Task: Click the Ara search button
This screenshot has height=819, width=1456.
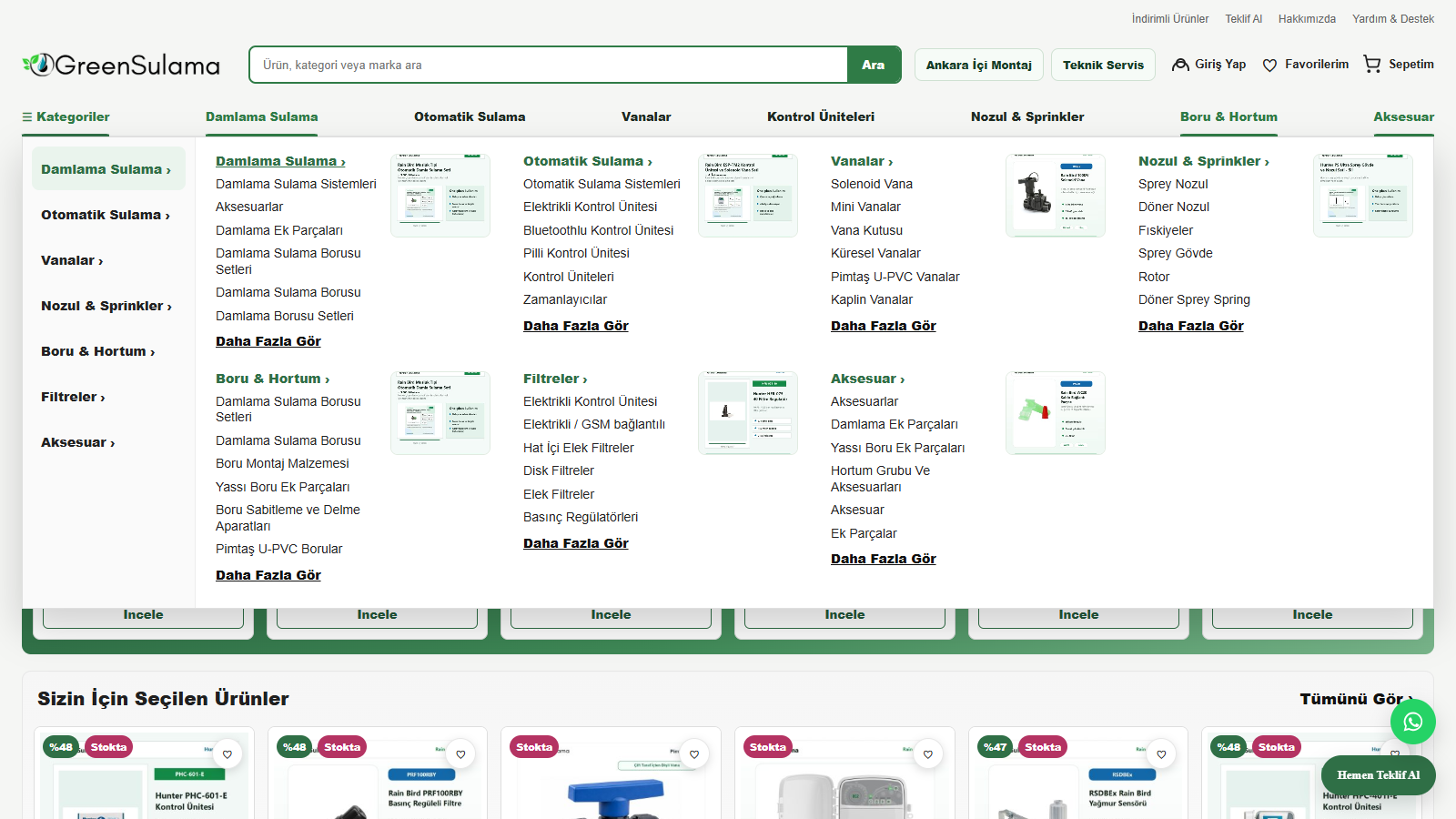Action: click(874, 65)
